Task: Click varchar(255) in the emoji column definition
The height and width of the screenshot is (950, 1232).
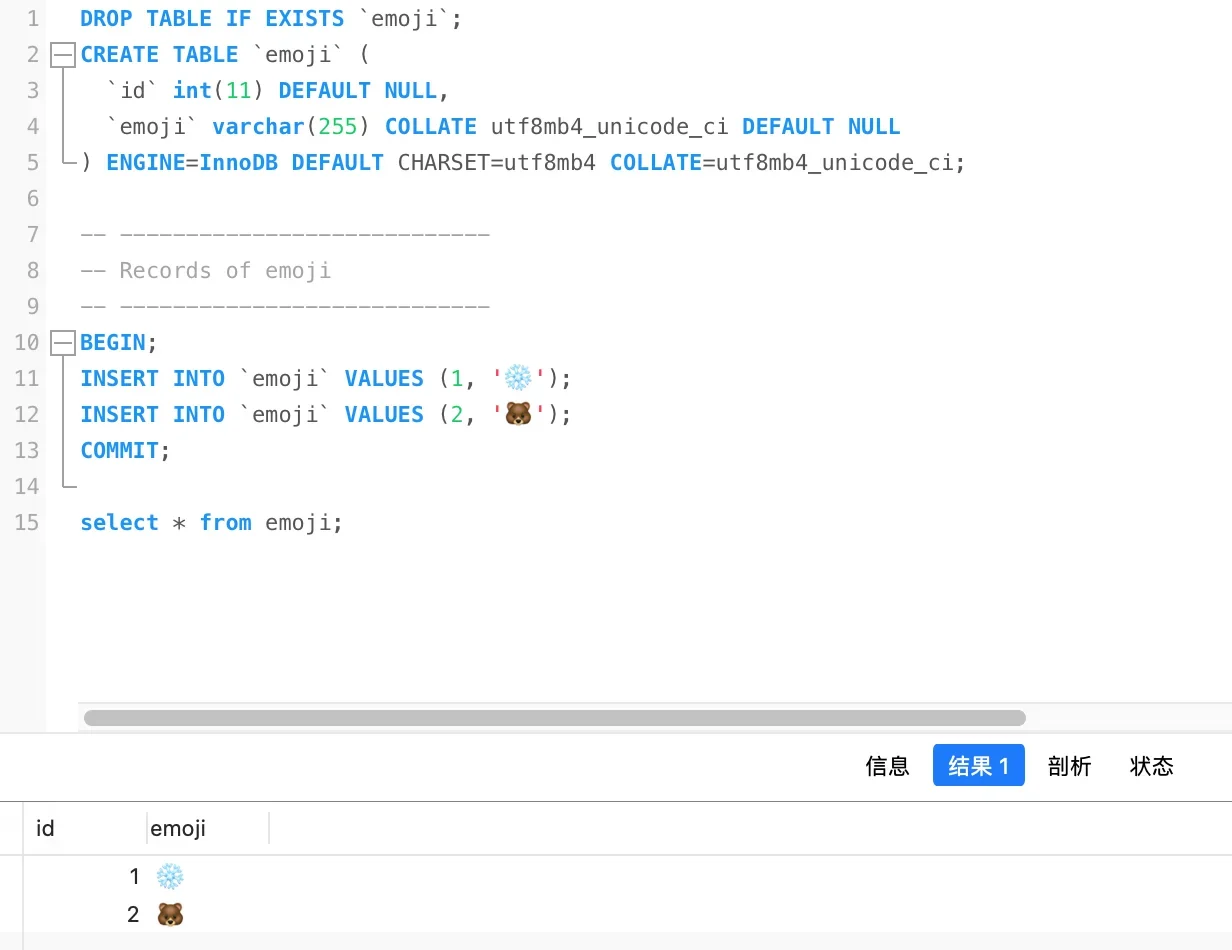Action: coord(291,127)
